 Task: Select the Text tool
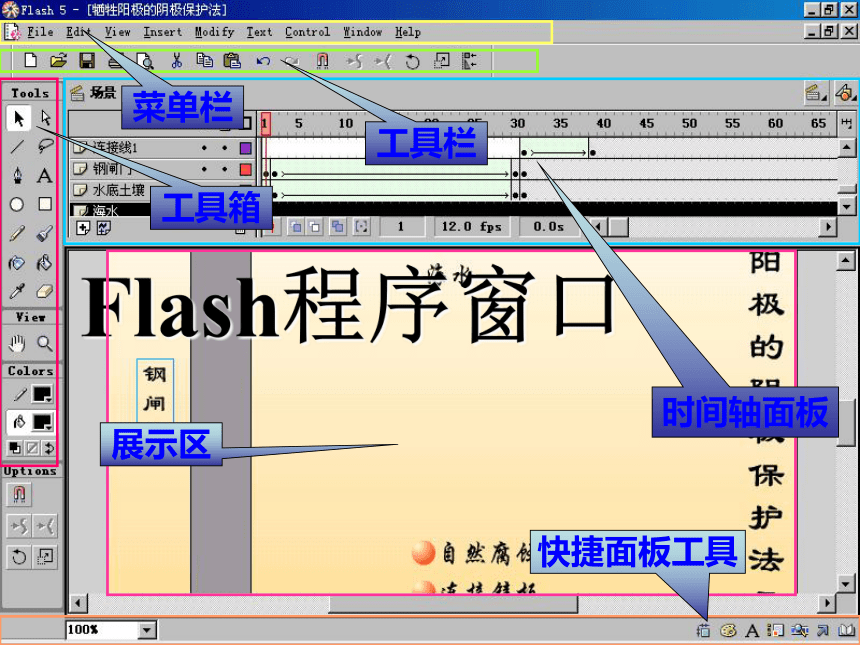coord(45,176)
